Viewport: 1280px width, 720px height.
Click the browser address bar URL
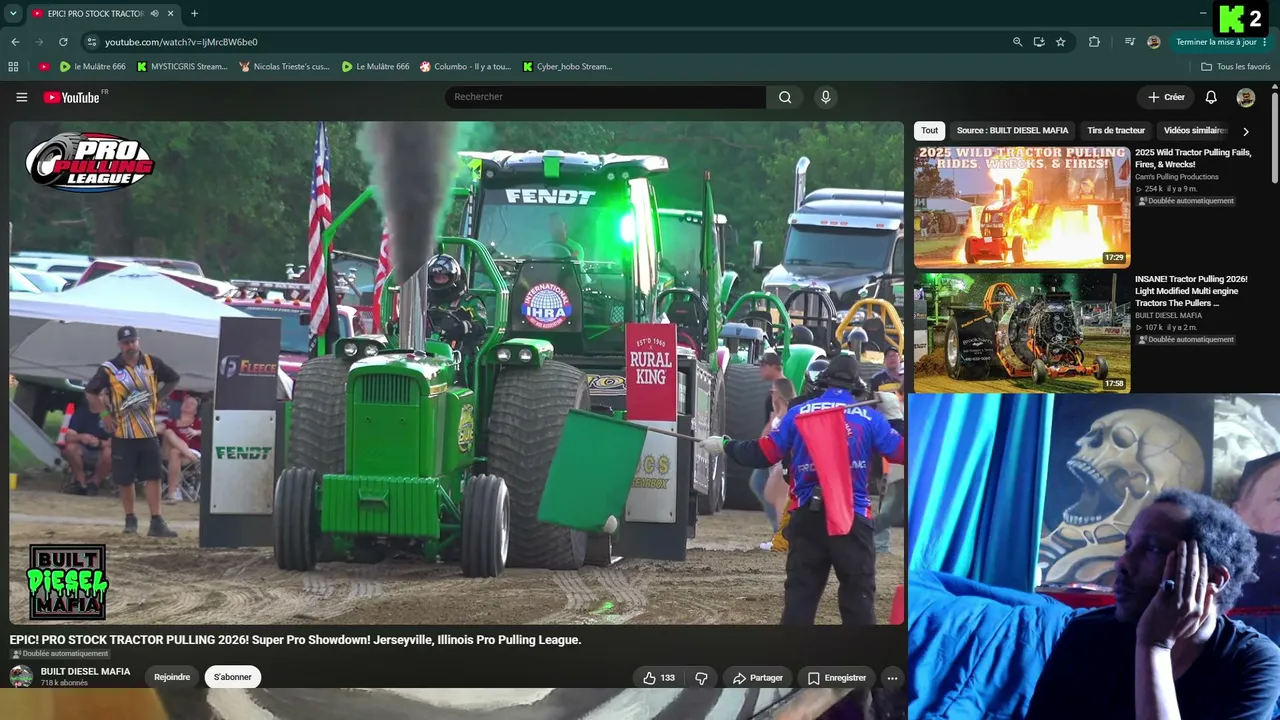pos(181,42)
